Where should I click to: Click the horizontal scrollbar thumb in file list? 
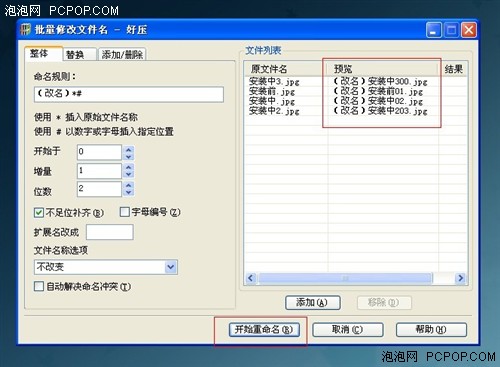(345, 278)
